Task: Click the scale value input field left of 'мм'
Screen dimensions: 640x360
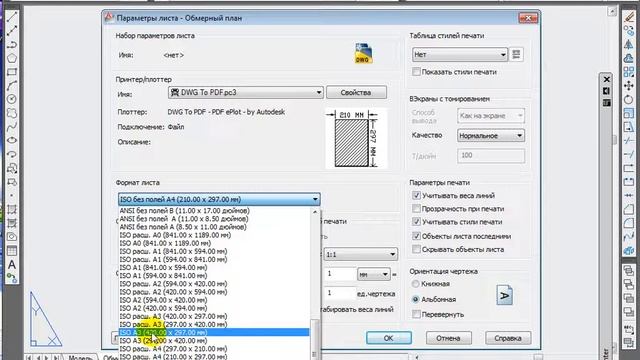Action: point(340,274)
